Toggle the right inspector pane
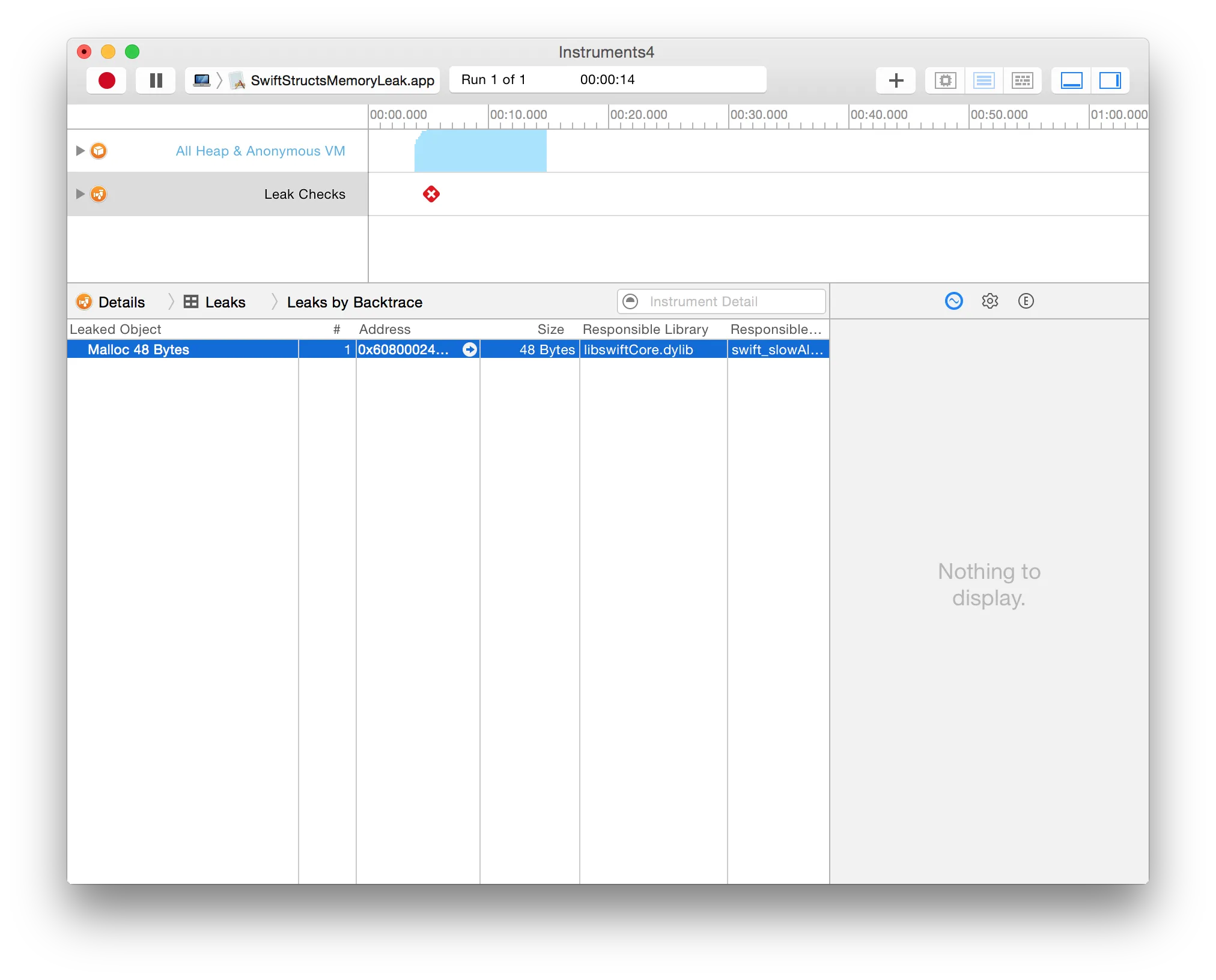Image resolution: width=1216 pixels, height=980 pixels. (x=1110, y=80)
